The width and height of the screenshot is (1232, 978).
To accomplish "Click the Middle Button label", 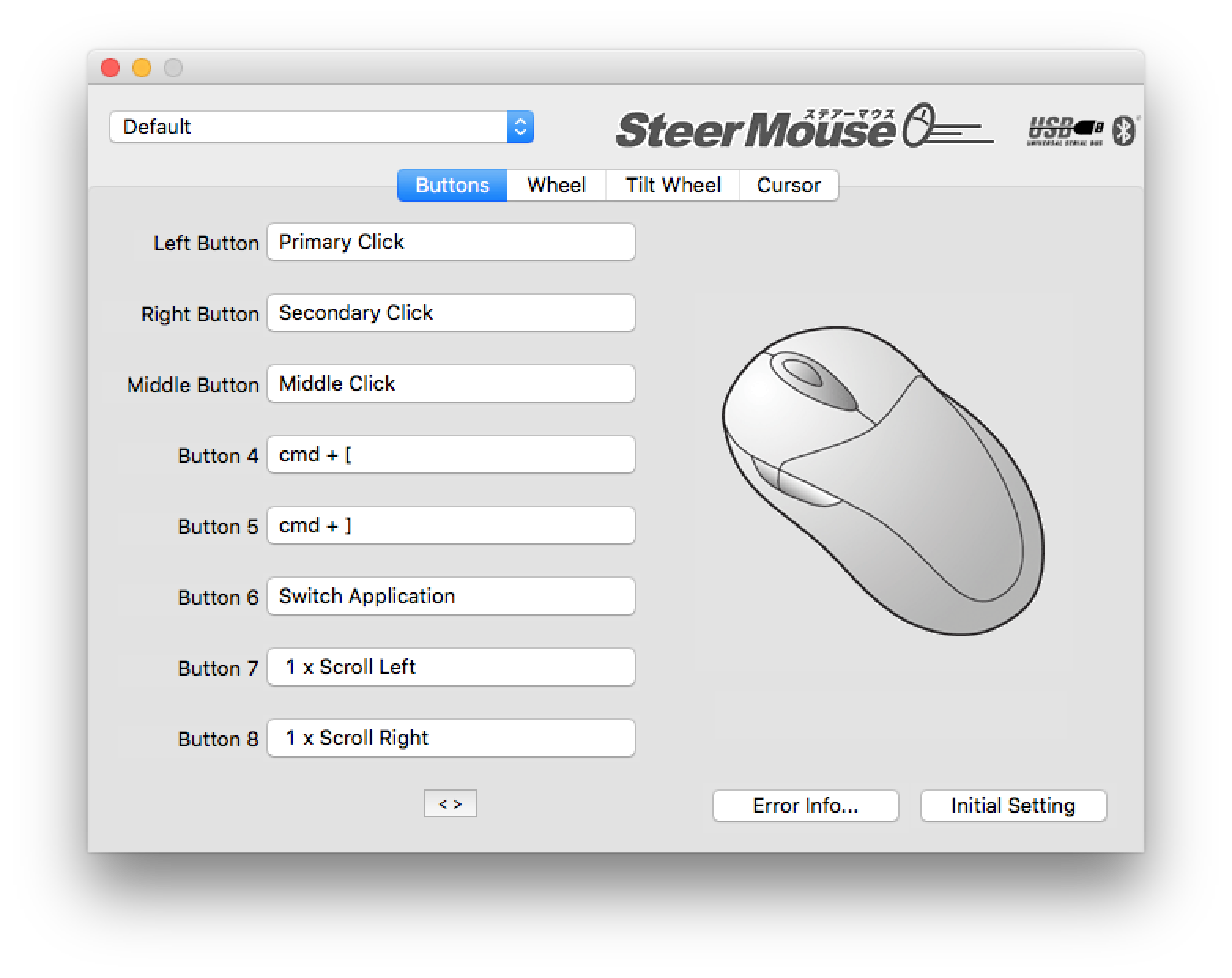I will 193,385.
